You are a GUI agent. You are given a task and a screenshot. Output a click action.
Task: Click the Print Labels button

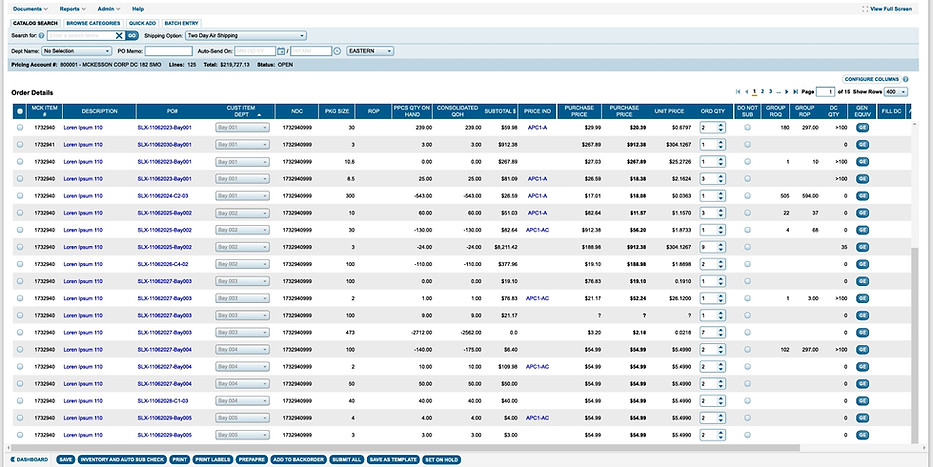pyautogui.click(x=212, y=460)
